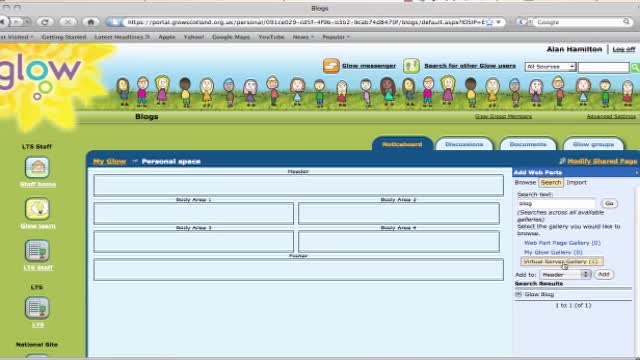
Task: Click the Glow learn lightbulb icon
Action: click(x=37, y=209)
